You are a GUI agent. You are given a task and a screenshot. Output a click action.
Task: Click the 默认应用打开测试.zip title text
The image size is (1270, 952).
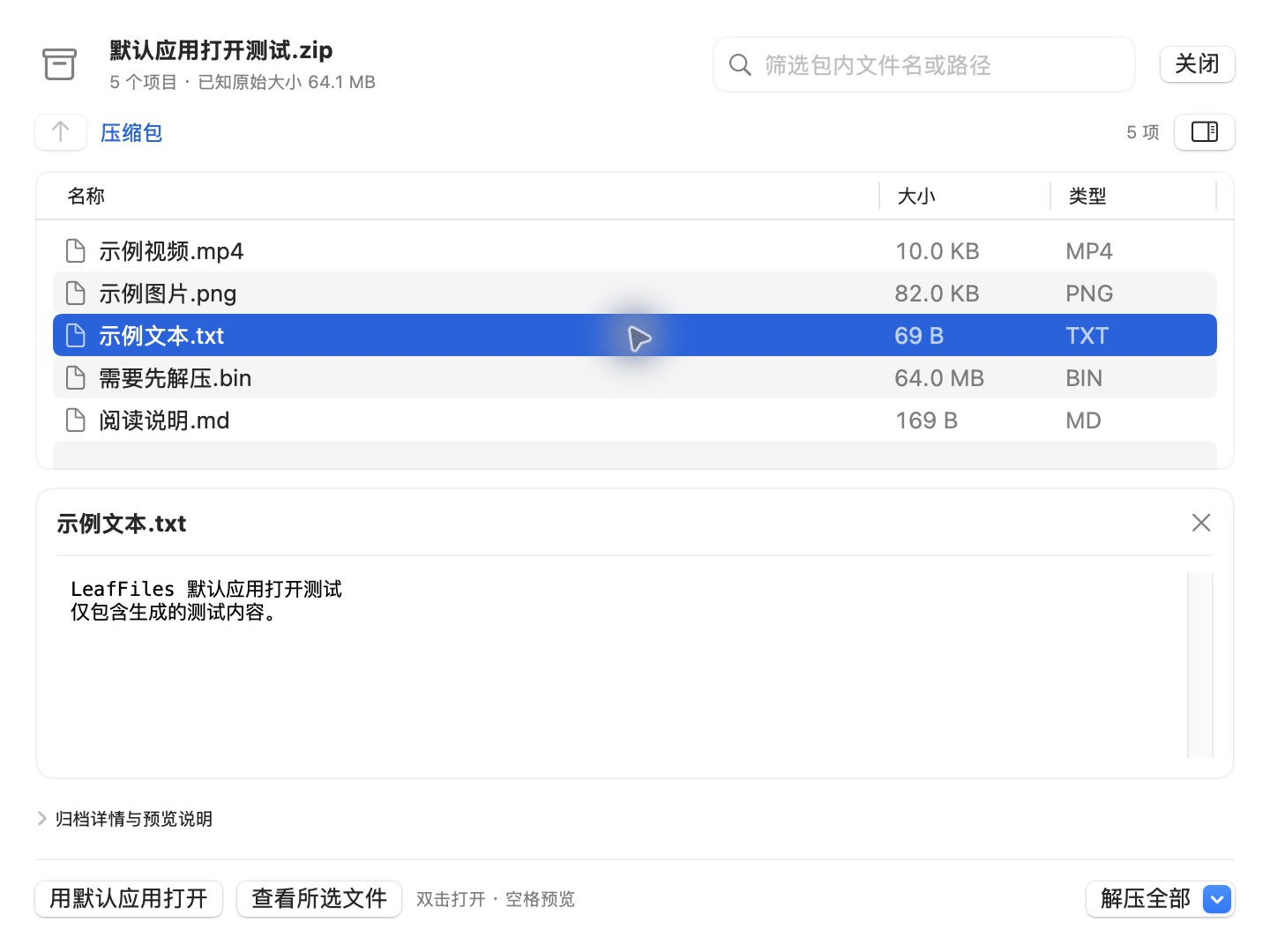click(x=221, y=50)
